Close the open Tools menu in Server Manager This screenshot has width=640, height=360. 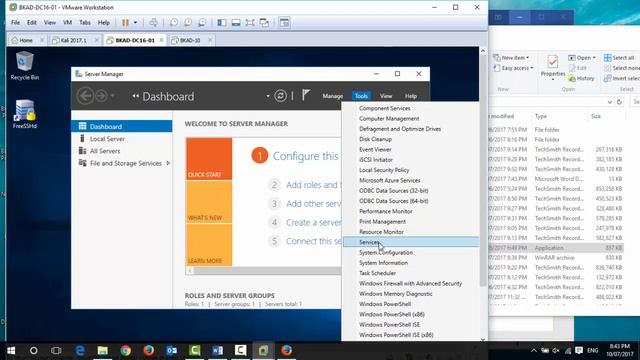361,96
